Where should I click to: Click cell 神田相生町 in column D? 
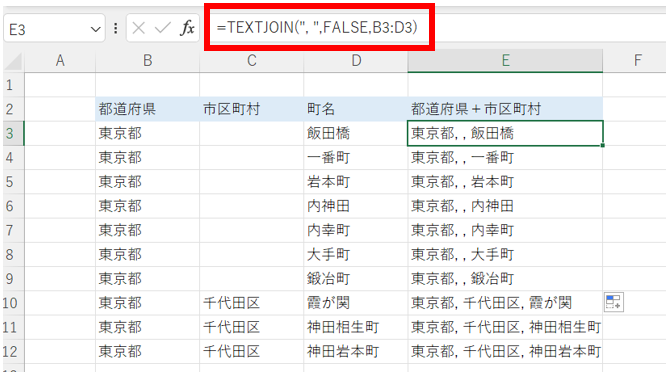[356, 327]
